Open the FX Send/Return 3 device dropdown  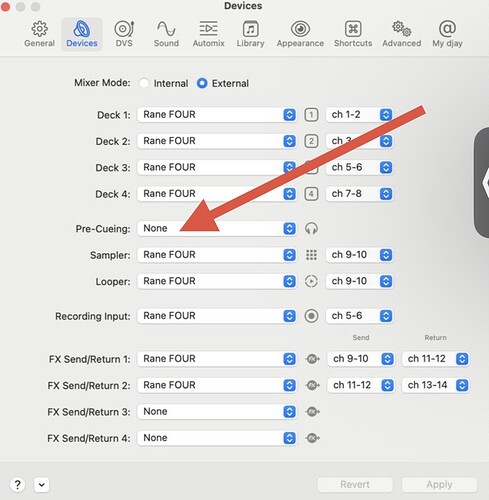point(217,412)
